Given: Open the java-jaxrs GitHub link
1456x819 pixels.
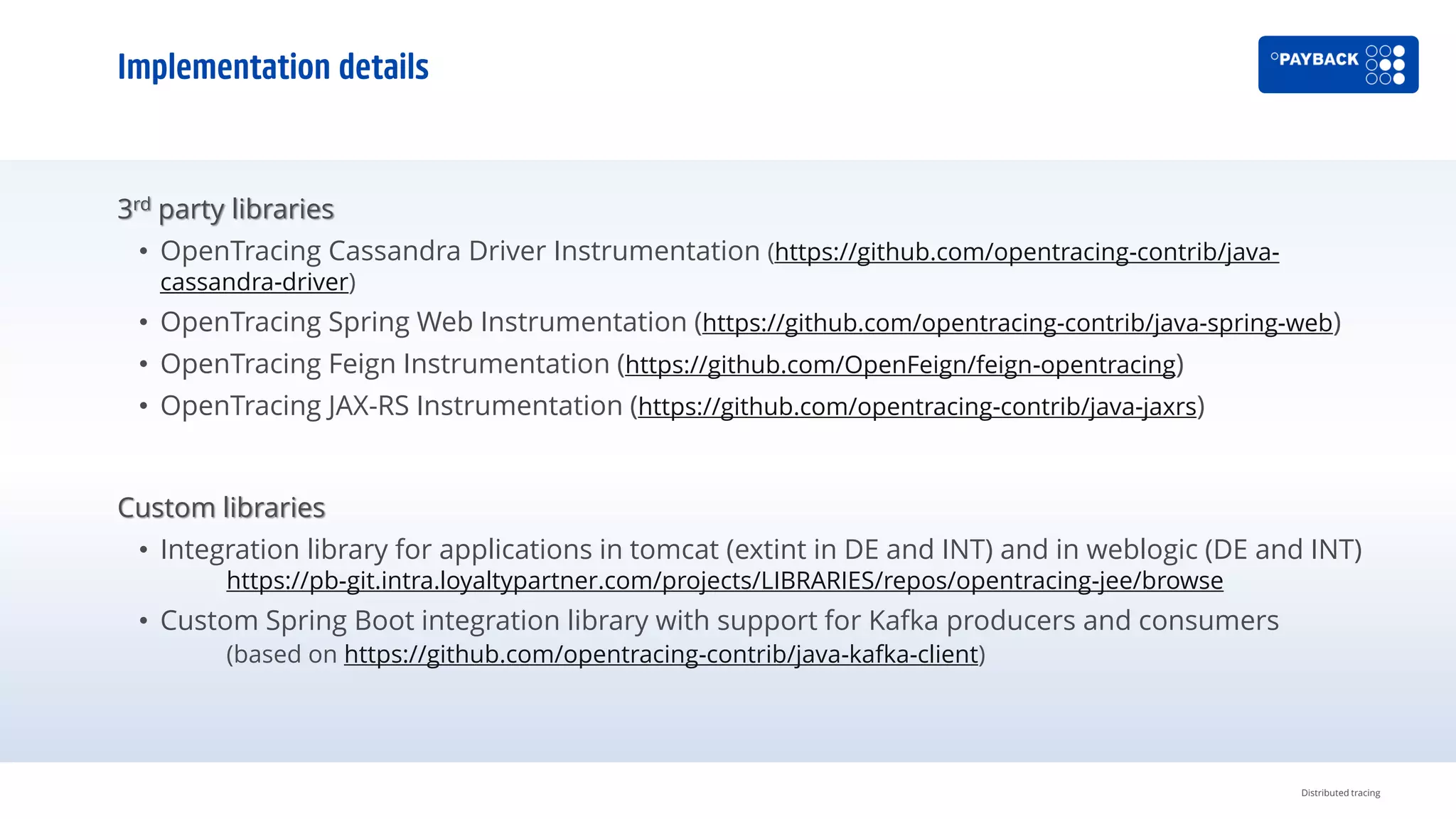Looking at the screenshot, I should point(917,407).
